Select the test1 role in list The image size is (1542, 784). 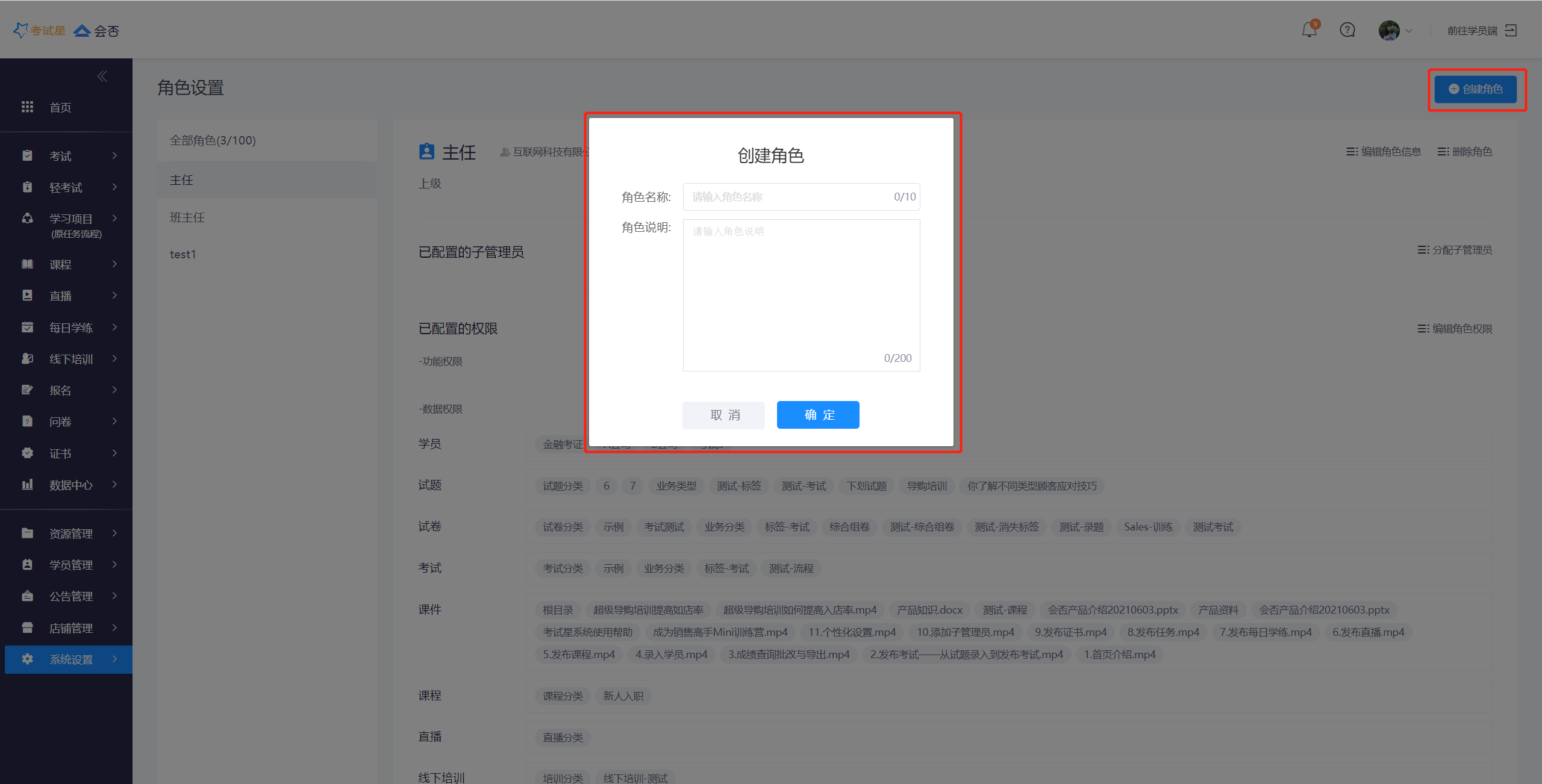pyautogui.click(x=183, y=254)
